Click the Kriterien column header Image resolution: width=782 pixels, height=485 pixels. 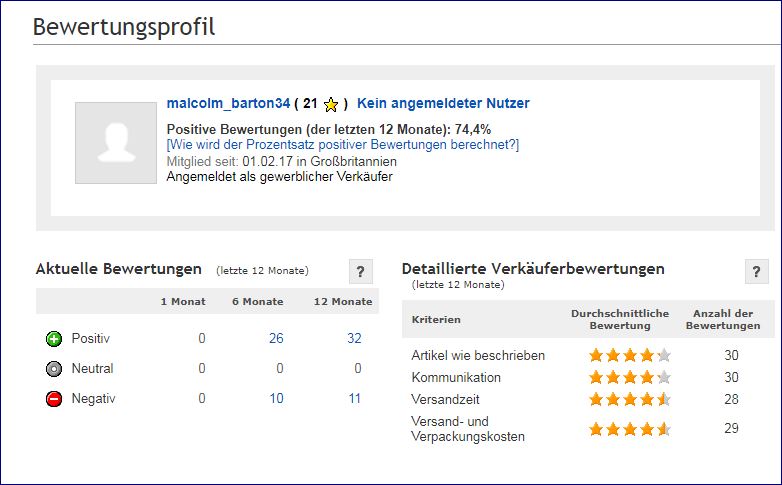[436, 320]
